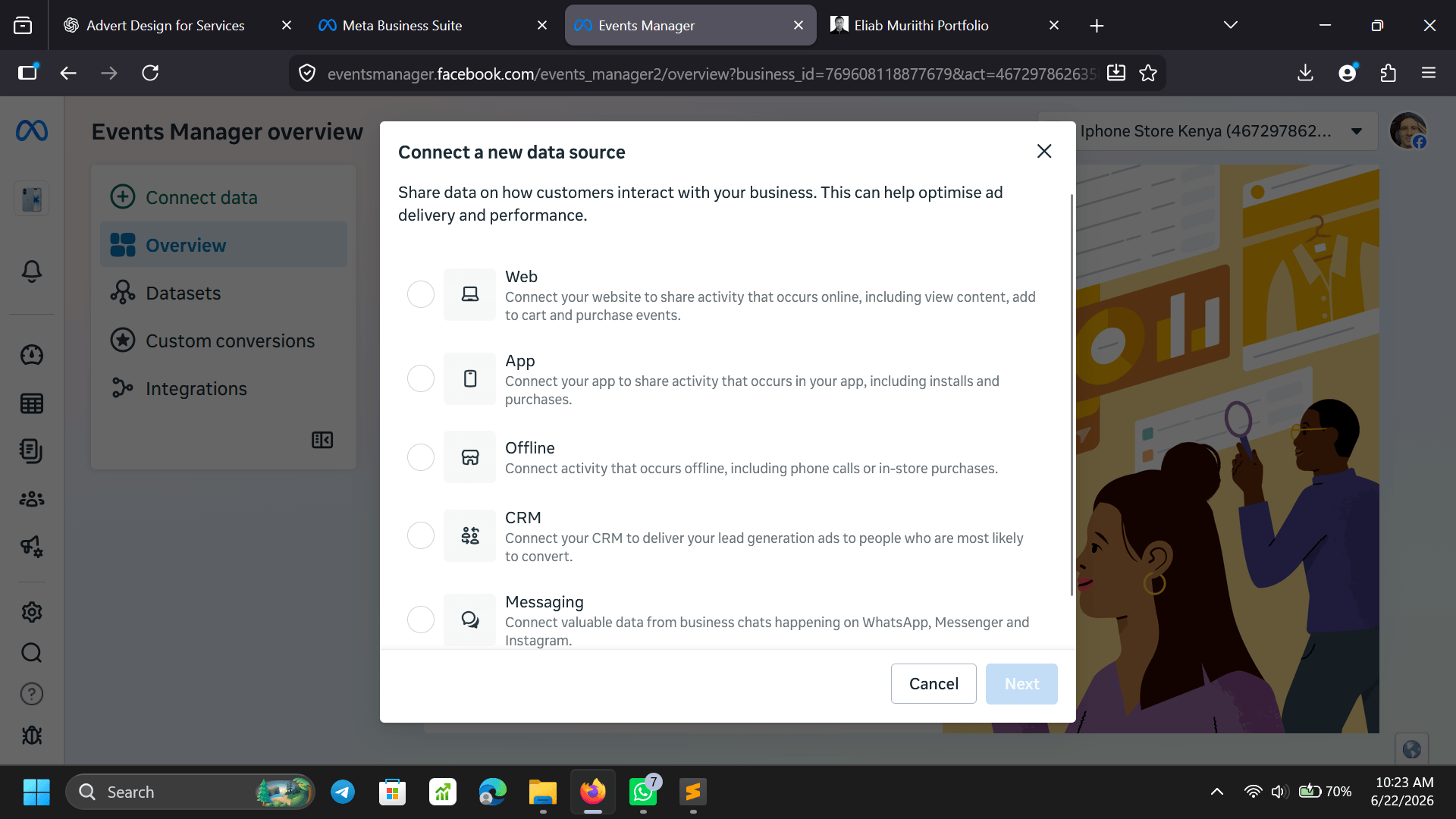Select the Messaging data source radio button

[x=421, y=620]
